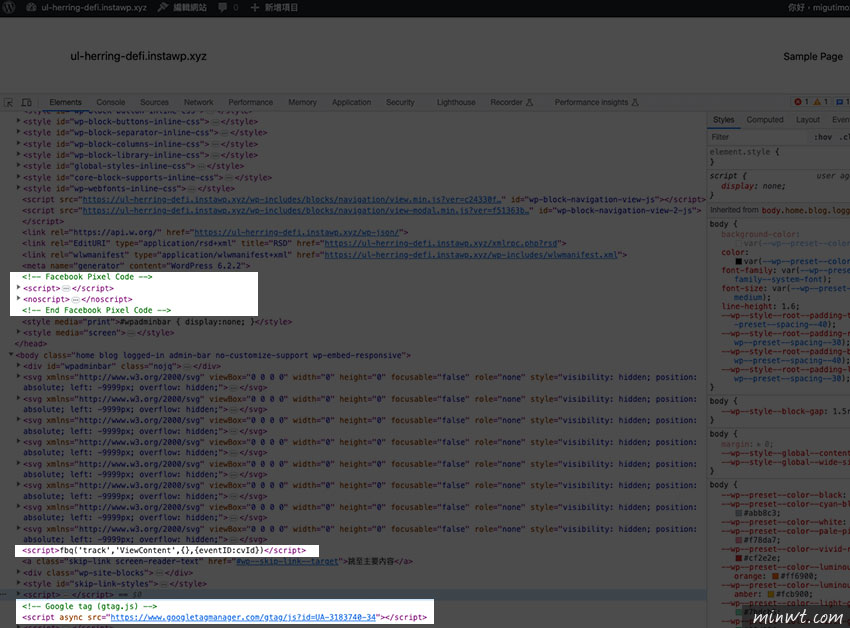Click the #abb8c3 color swatch

738,513
